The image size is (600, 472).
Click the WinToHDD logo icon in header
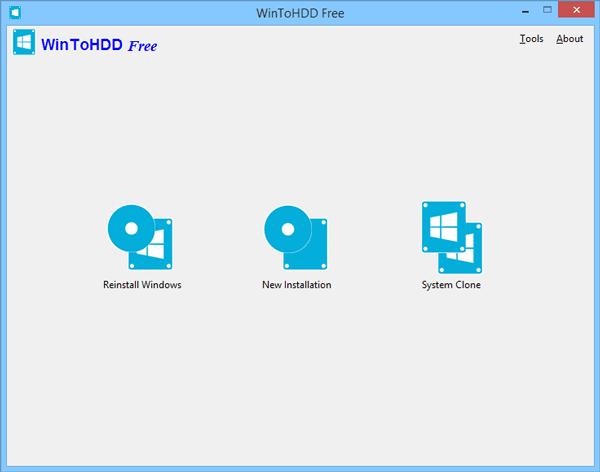click(24, 42)
